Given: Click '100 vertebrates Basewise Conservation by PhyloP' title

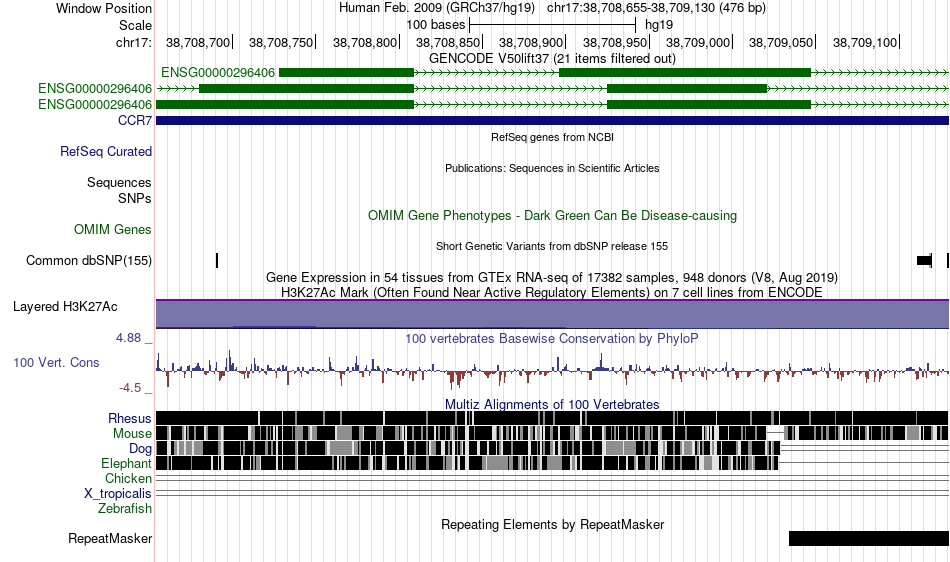Looking at the screenshot, I should 552,339.
